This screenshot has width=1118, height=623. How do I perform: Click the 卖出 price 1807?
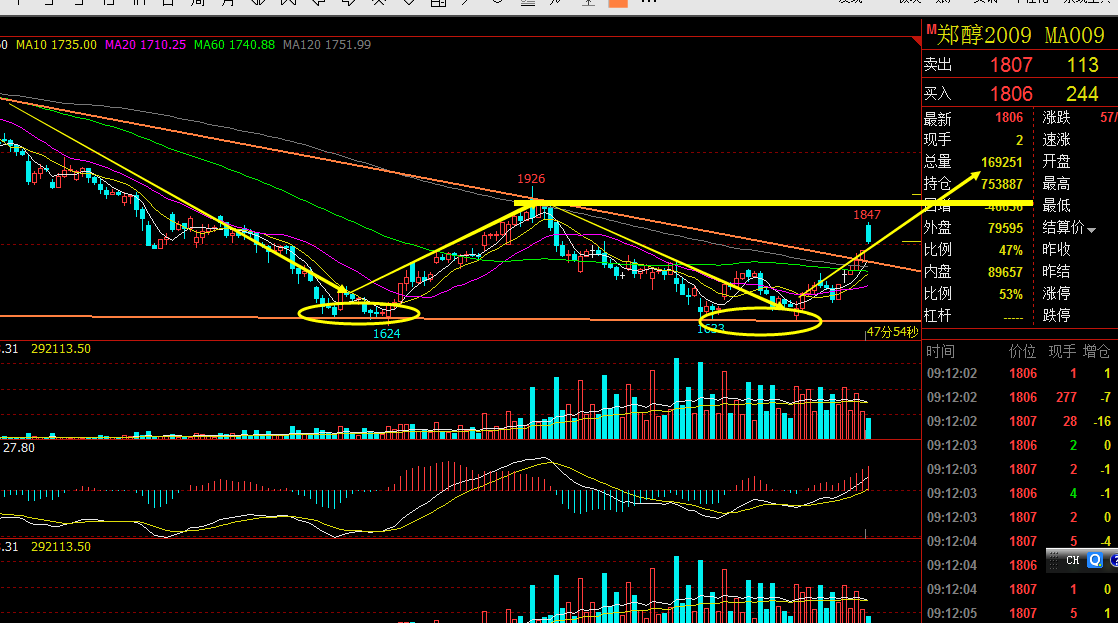pyautogui.click(x=1011, y=65)
